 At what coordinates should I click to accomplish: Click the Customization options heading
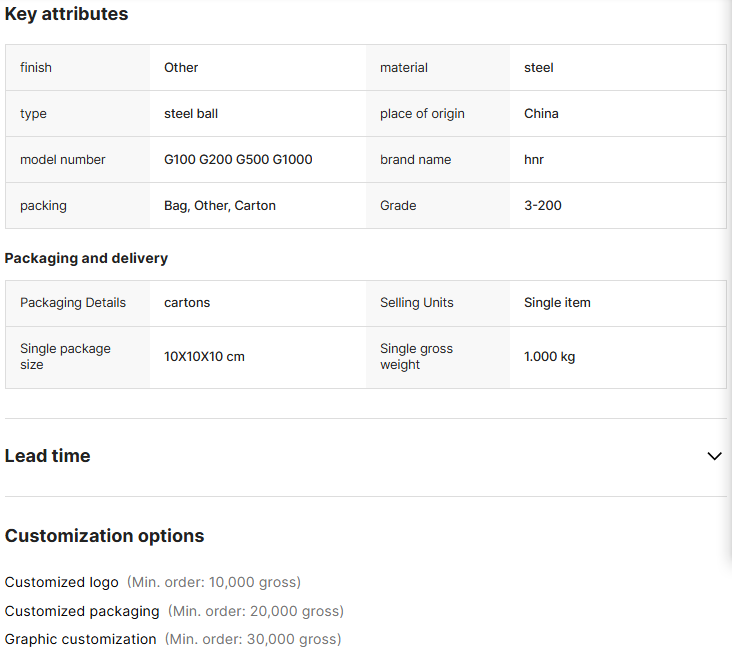tap(104, 536)
